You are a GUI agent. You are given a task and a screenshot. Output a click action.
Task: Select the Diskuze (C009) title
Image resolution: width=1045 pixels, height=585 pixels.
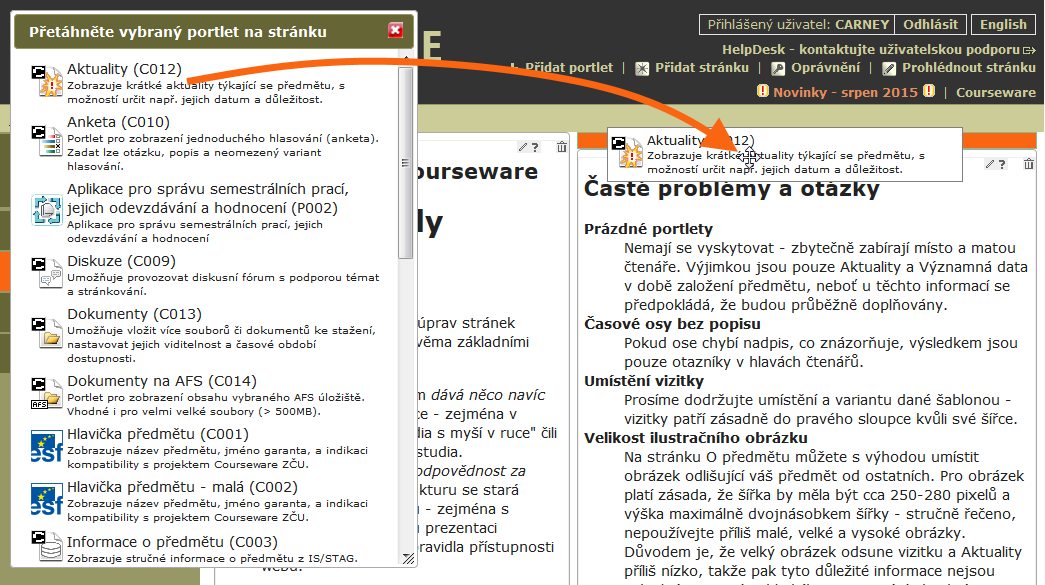pyautogui.click(x=121, y=261)
